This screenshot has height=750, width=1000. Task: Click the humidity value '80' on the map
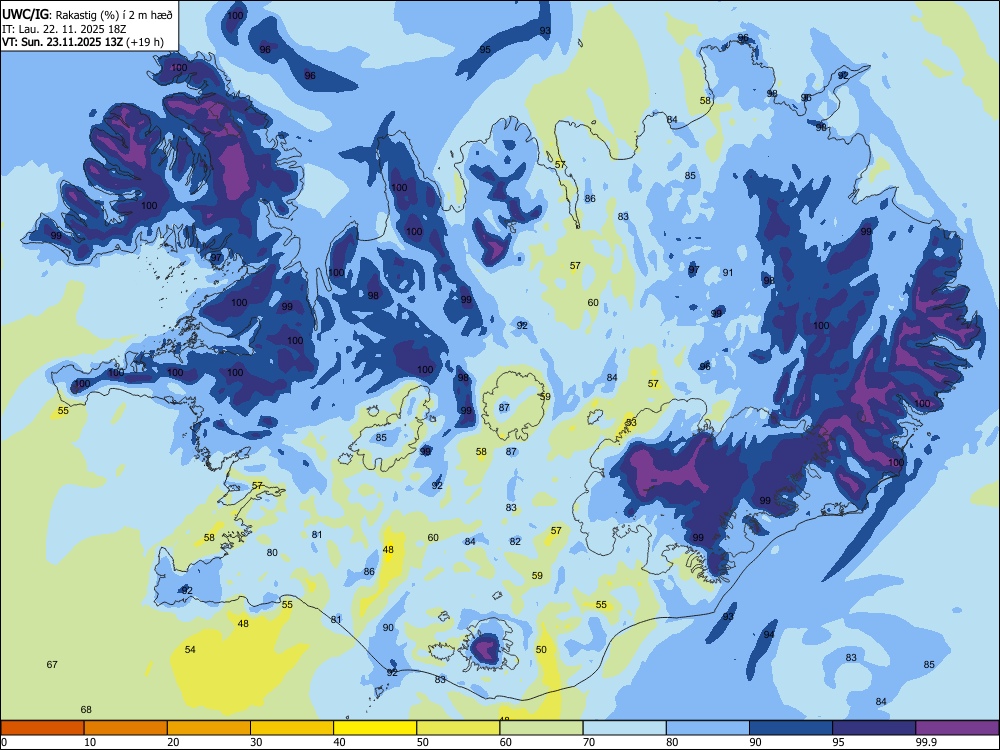[x=272, y=553]
